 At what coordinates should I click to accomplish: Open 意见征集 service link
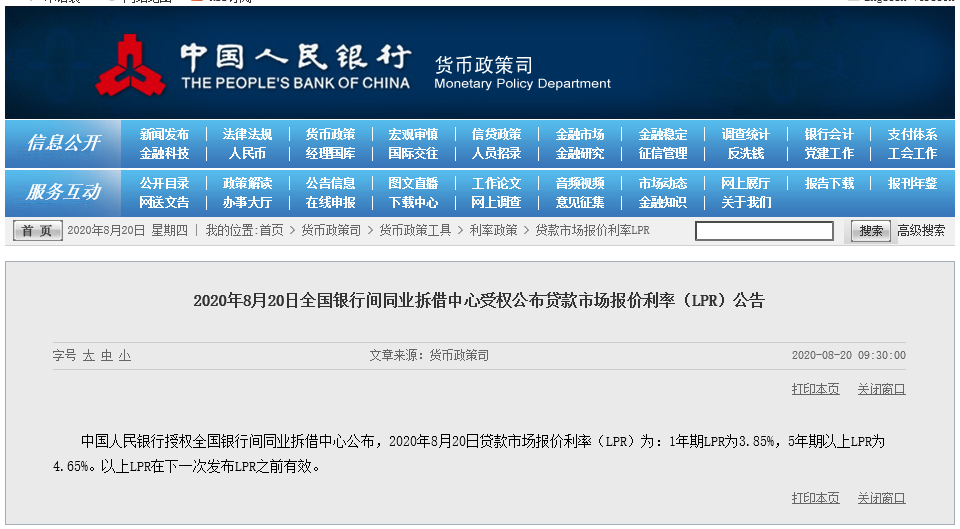tap(580, 202)
